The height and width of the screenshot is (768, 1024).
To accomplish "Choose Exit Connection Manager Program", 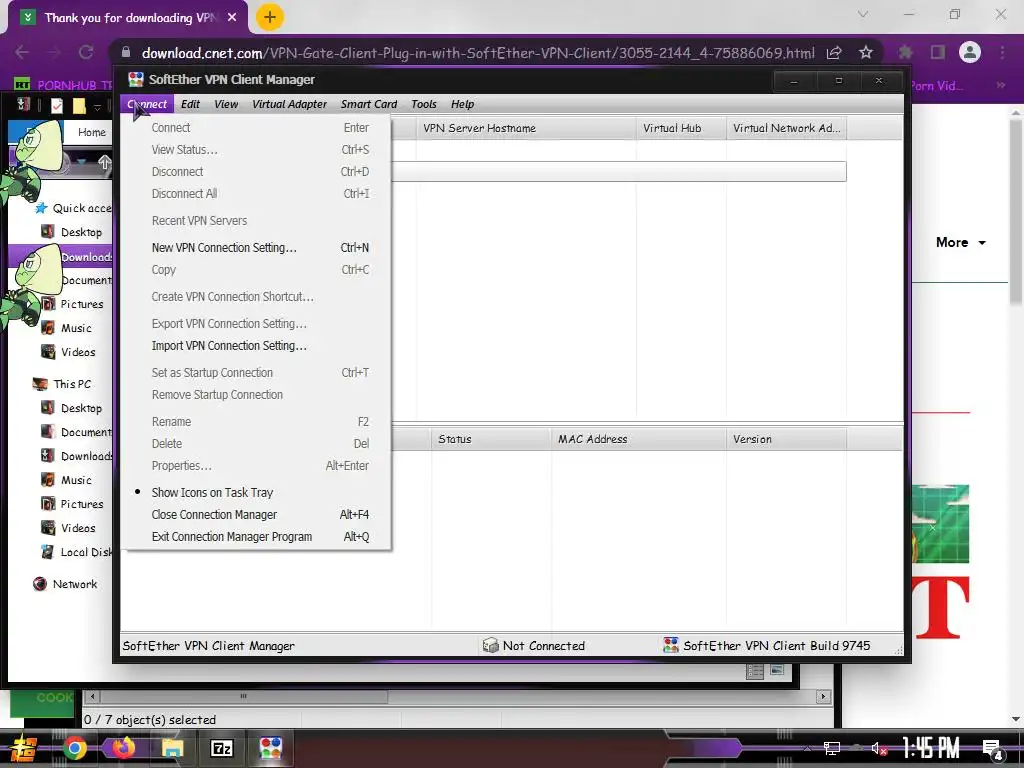I will point(259,537).
